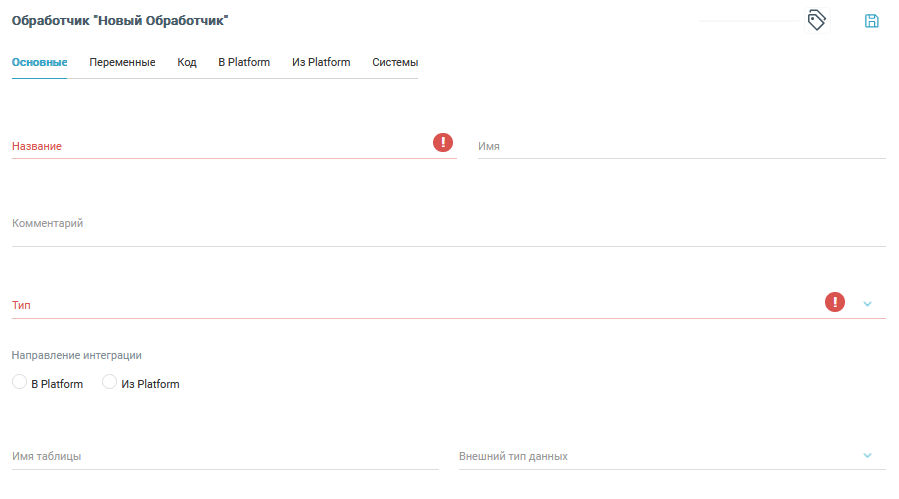Click the Комментарий text field
Viewport: 899px width, 499px height.
(x=448, y=225)
